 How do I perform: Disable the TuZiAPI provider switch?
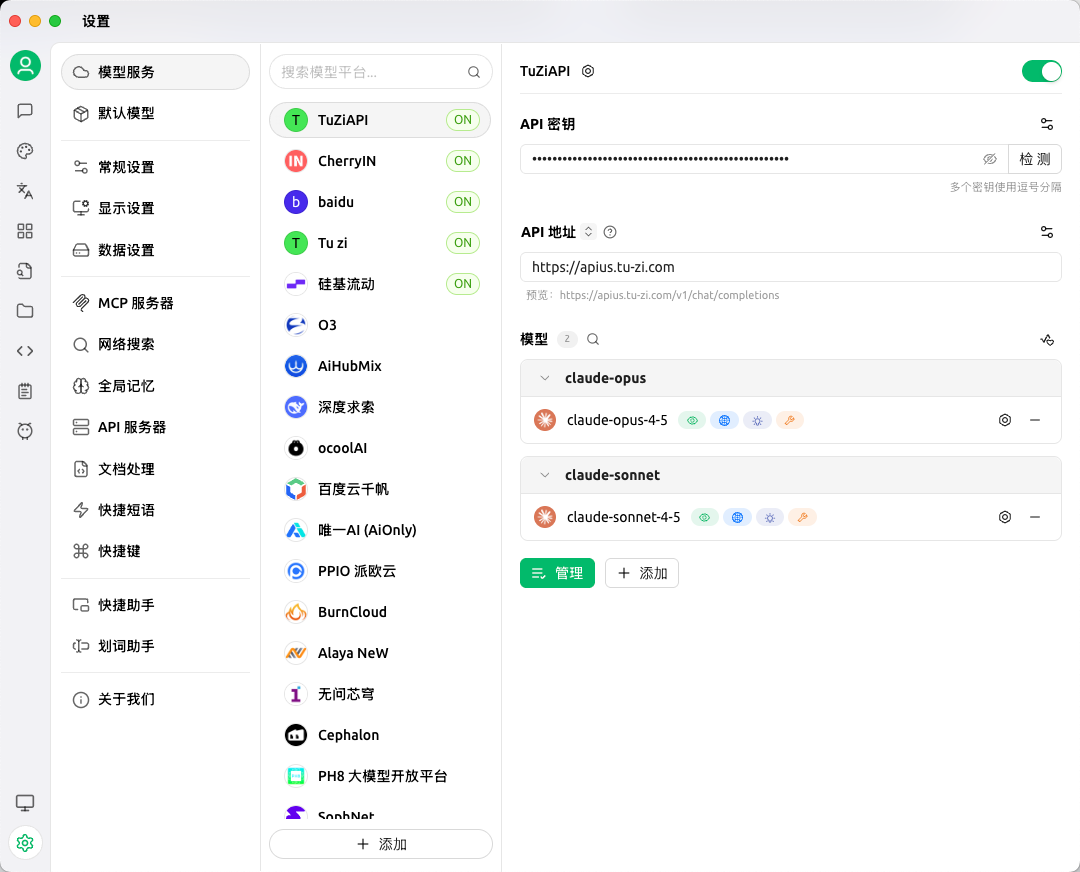pos(1041,71)
